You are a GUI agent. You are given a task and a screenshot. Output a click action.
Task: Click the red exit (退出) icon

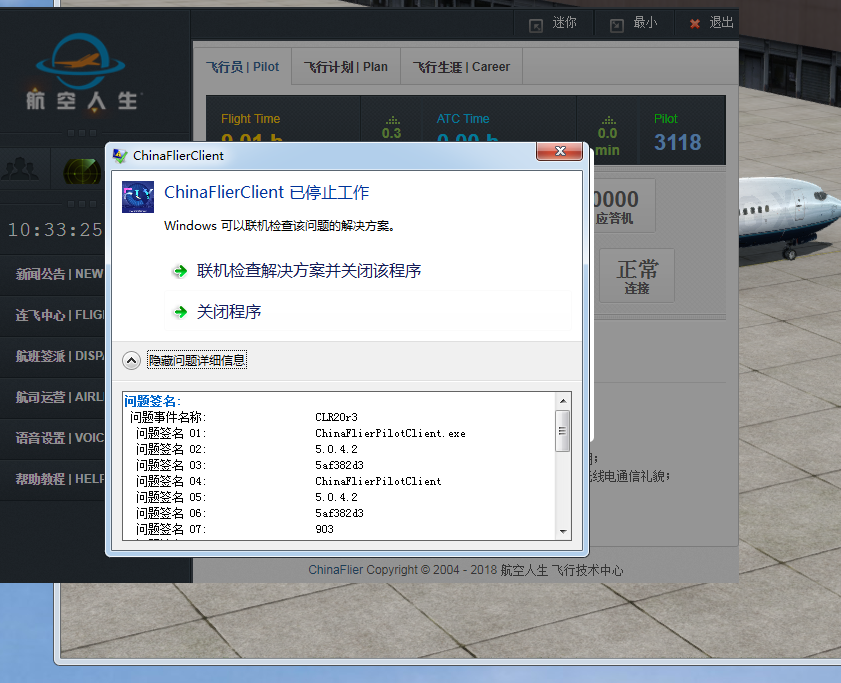[x=695, y=24]
